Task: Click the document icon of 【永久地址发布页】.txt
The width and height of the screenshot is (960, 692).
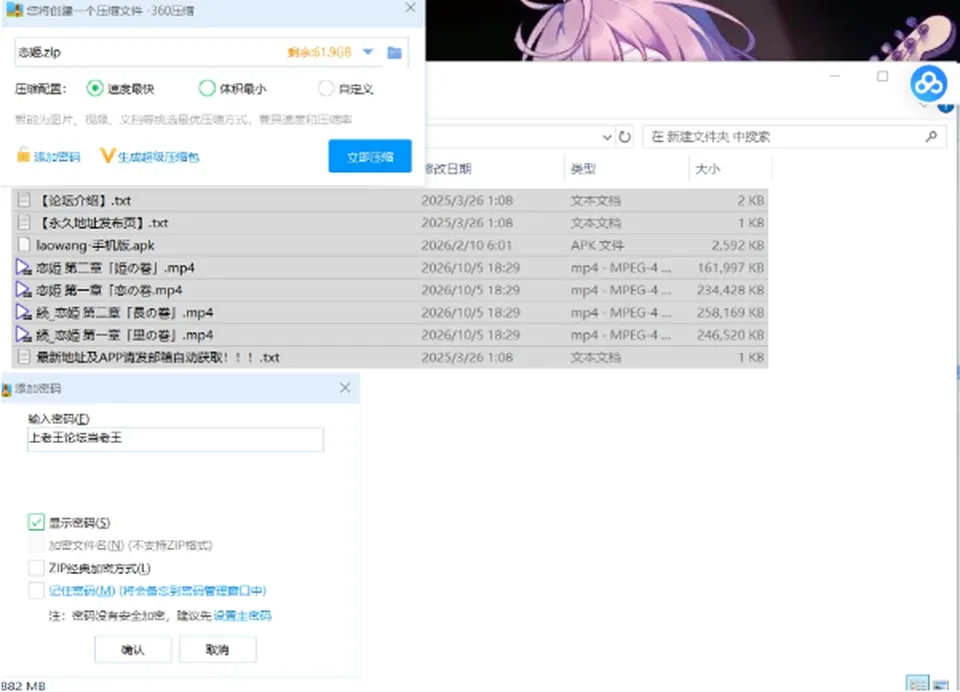Action: click(x=24, y=222)
